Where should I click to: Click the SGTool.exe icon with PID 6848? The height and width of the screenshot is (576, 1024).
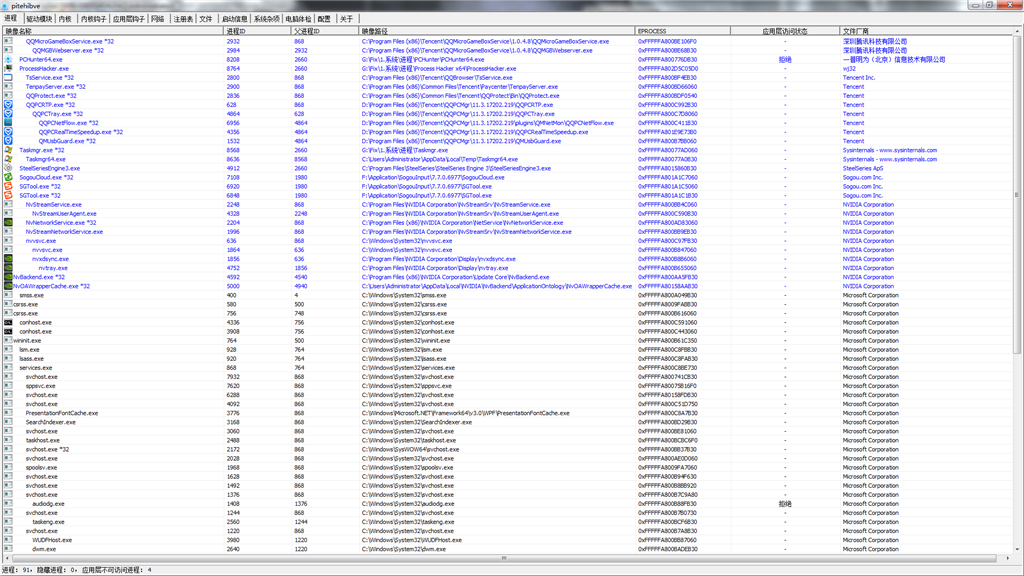[x=8, y=195]
